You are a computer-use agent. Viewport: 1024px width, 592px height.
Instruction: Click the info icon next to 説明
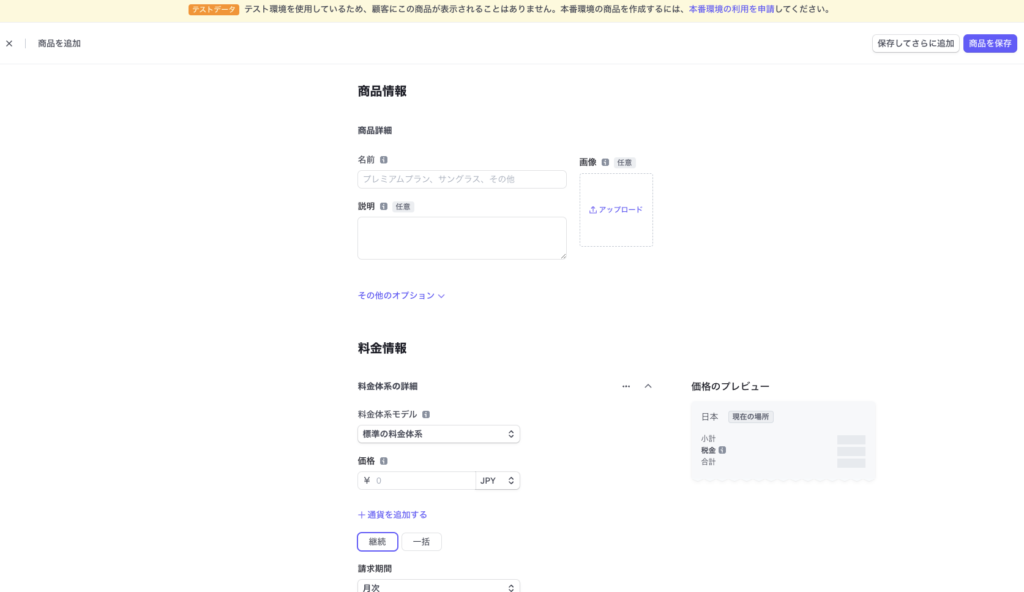tap(384, 207)
